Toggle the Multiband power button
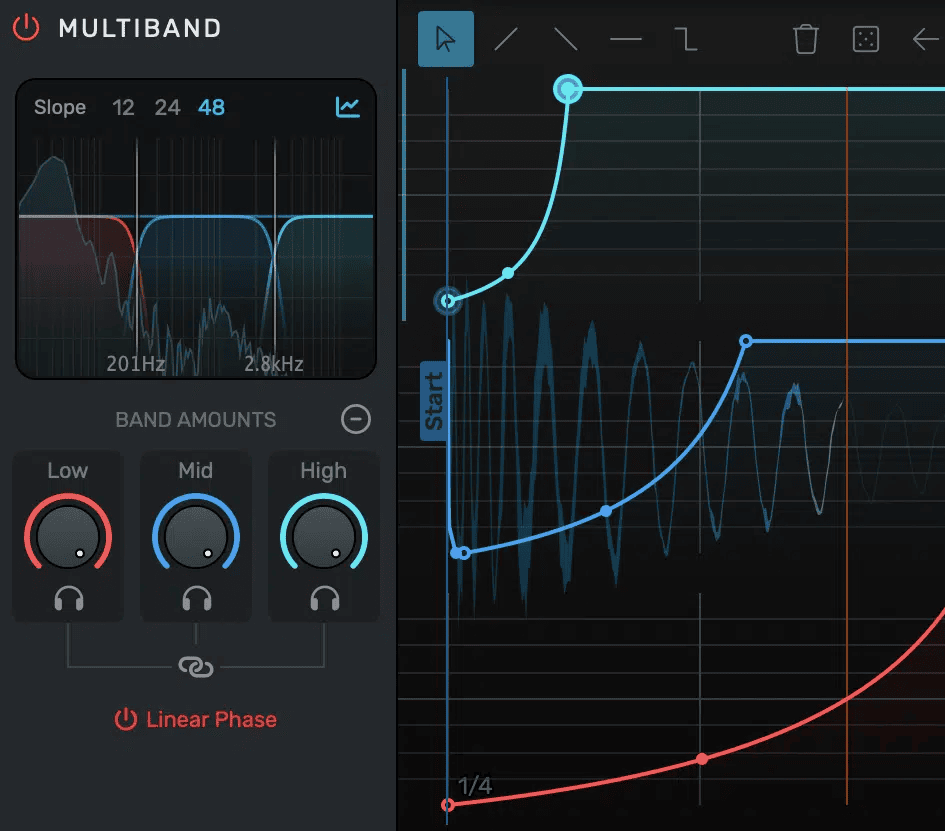The height and width of the screenshot is (831, 945). click(26, 28)
